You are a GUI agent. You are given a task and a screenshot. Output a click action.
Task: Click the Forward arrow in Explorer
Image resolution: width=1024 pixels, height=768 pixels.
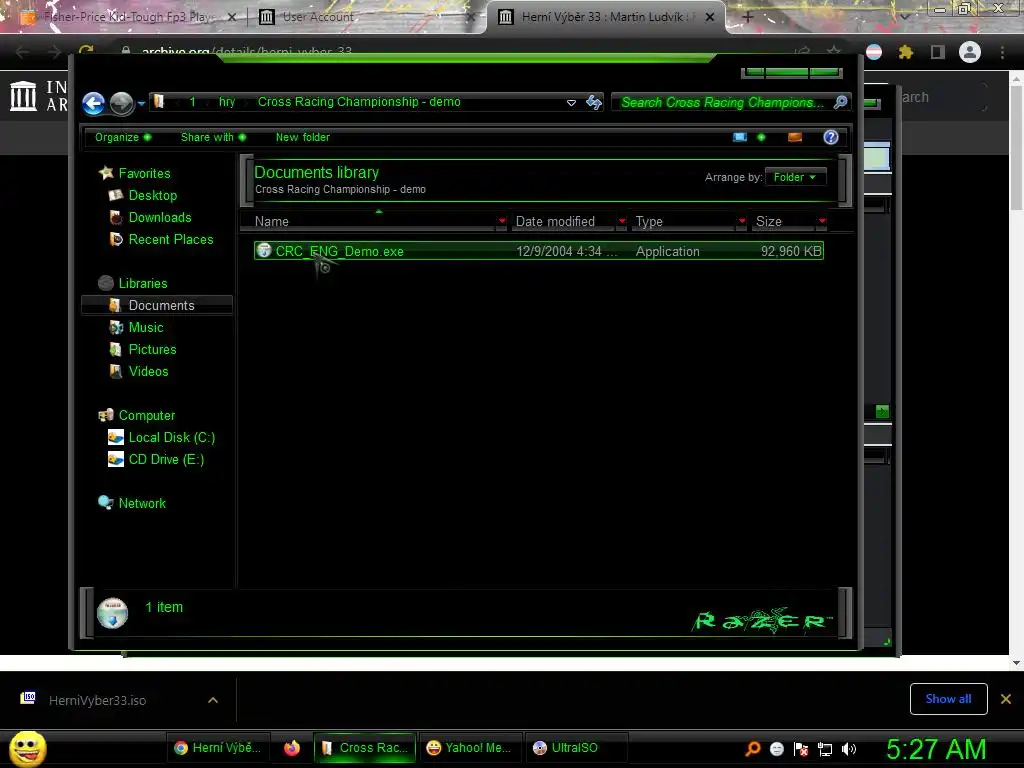(x=121, y=103)
